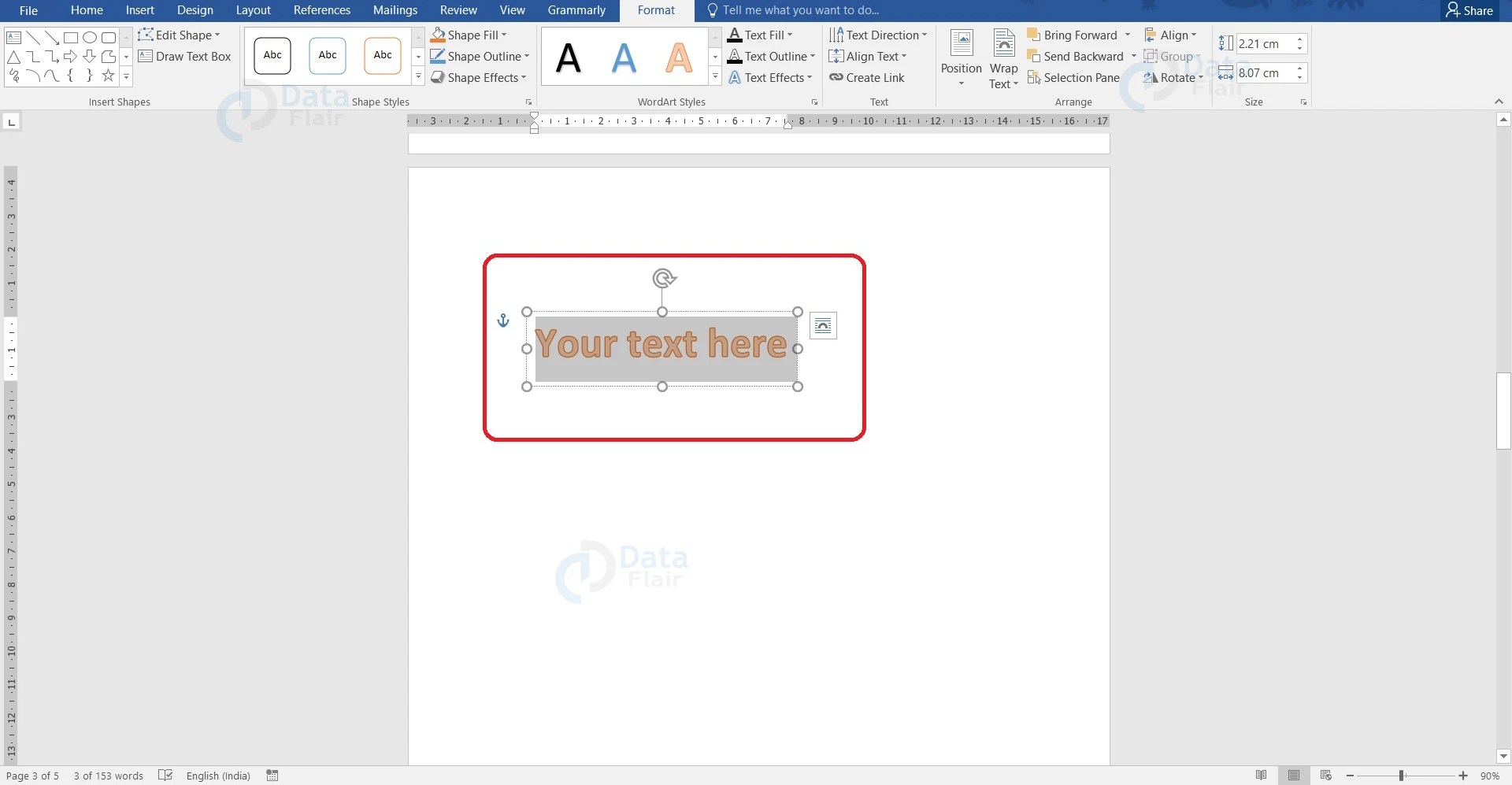Select the Shape Outline tool

tap(480, 56)
